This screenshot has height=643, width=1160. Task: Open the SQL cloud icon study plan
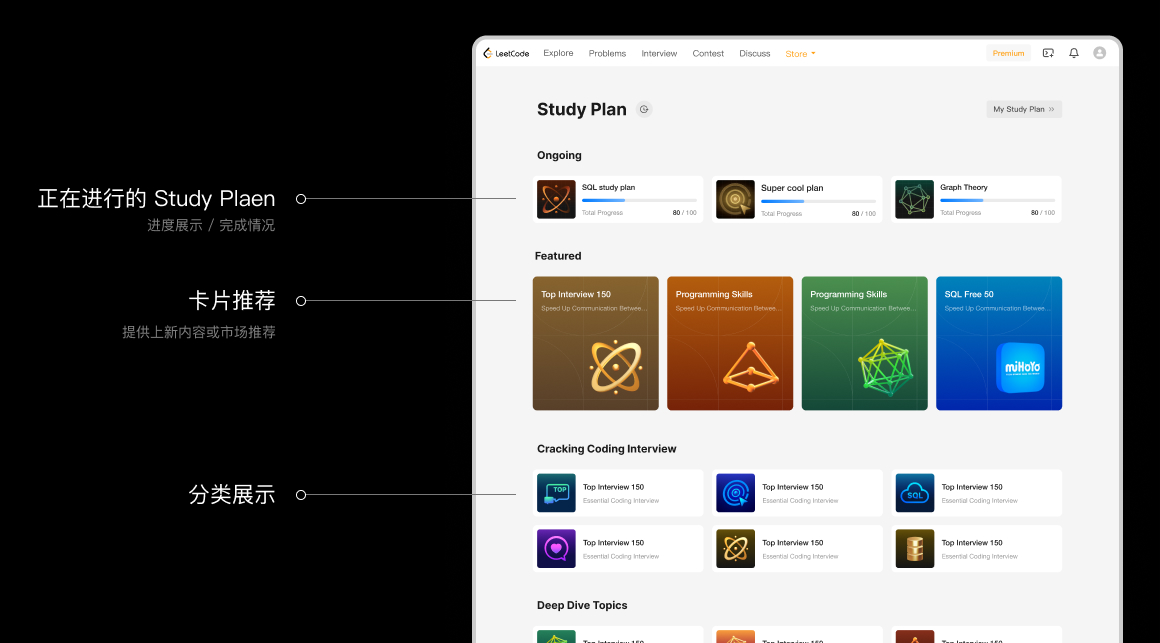[914, 493]
